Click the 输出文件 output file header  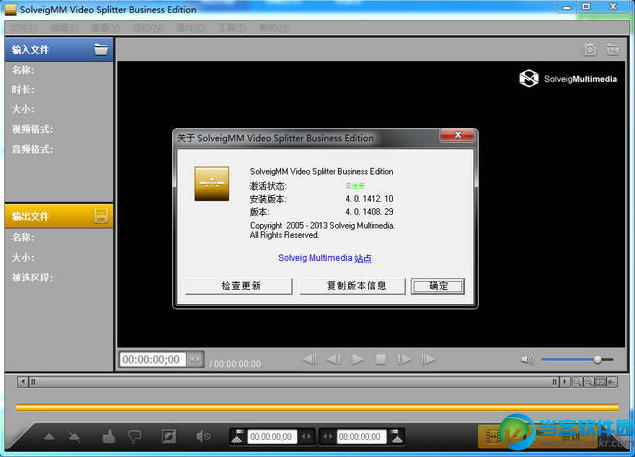click(x=59, y=216)
